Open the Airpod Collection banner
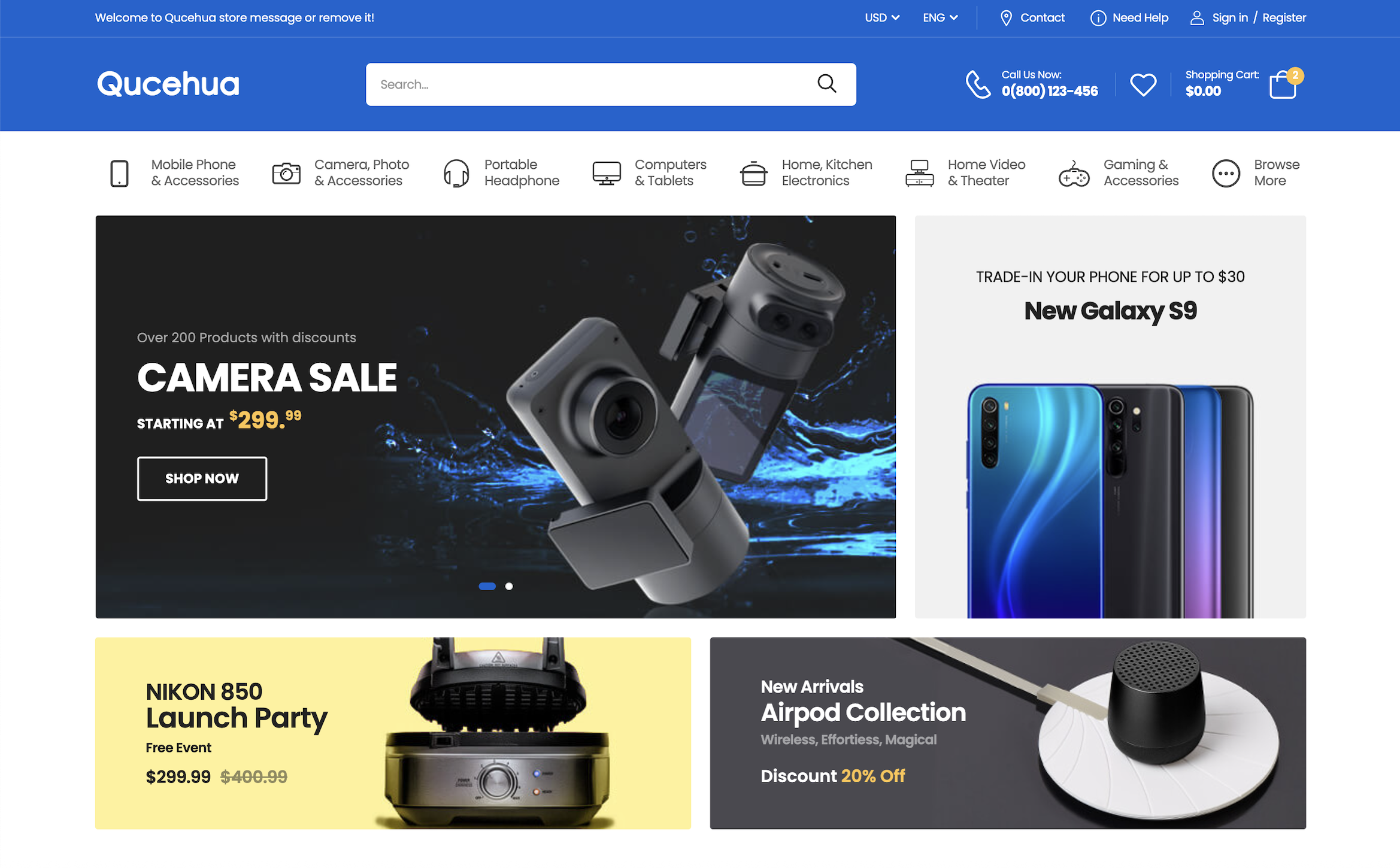The image size is (1400, 868). pyautogui.click(x=1008, y=733)
